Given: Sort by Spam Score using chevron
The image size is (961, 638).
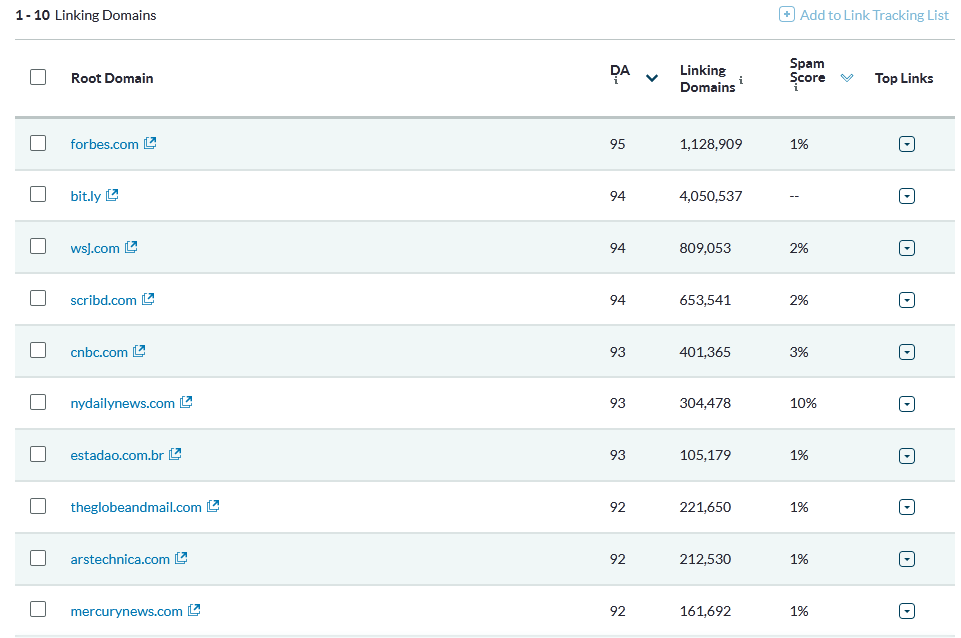Looking at the screenshot, I should point(847,78).
